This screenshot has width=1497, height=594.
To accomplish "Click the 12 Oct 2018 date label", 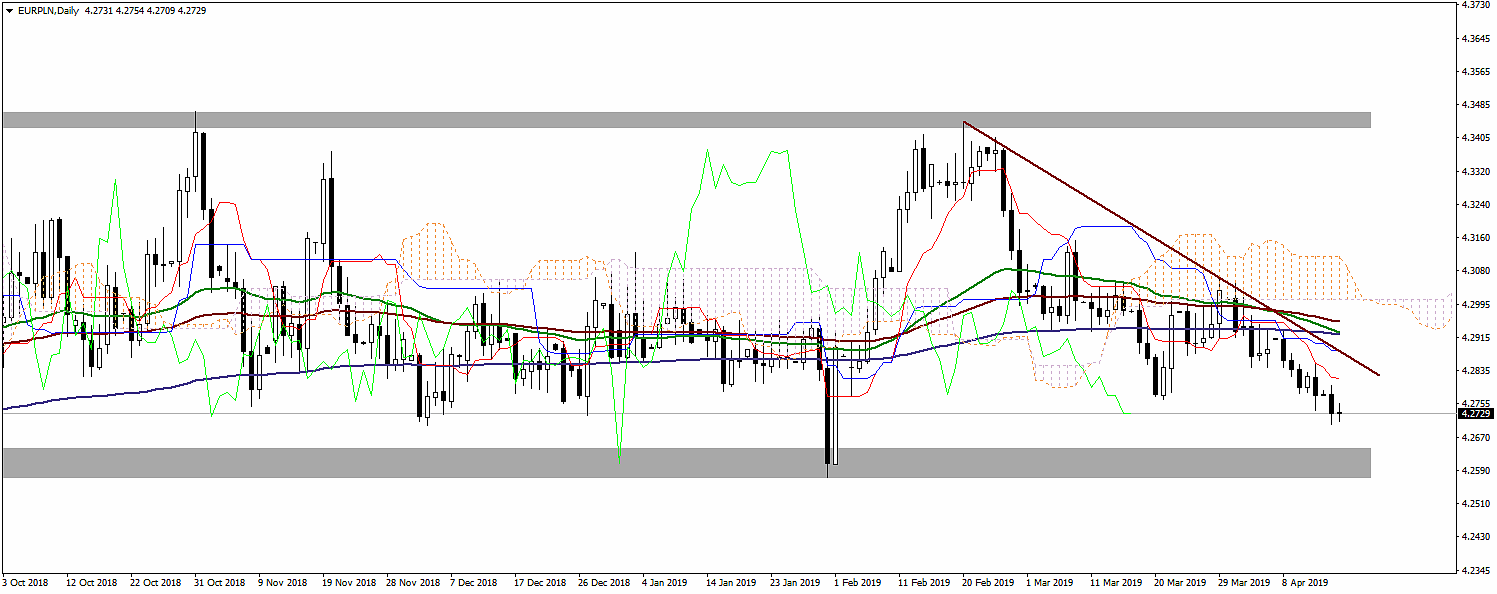I will click(x=91, y=582).
